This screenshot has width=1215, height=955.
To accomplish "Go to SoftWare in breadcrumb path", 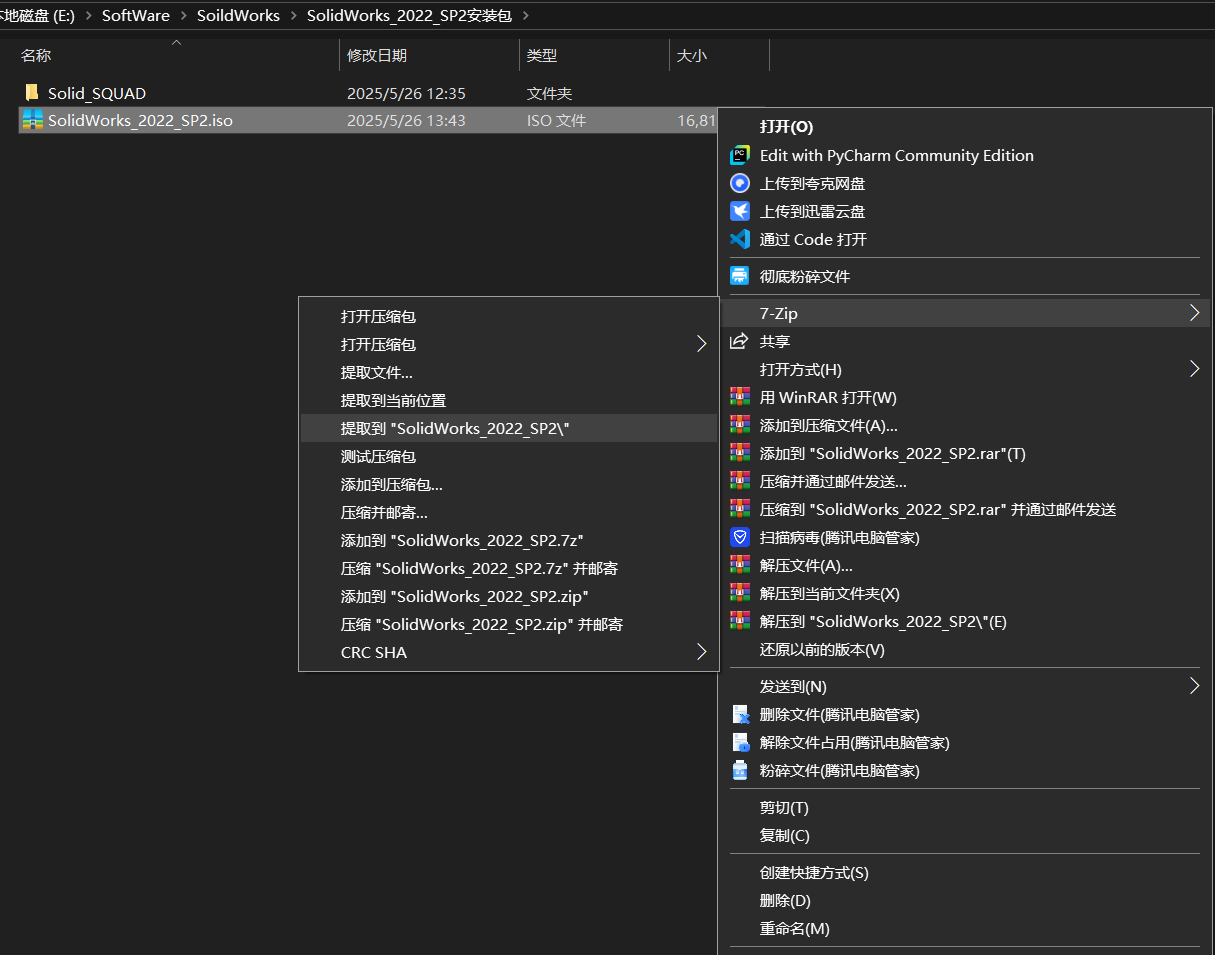I will pos(136,15).
